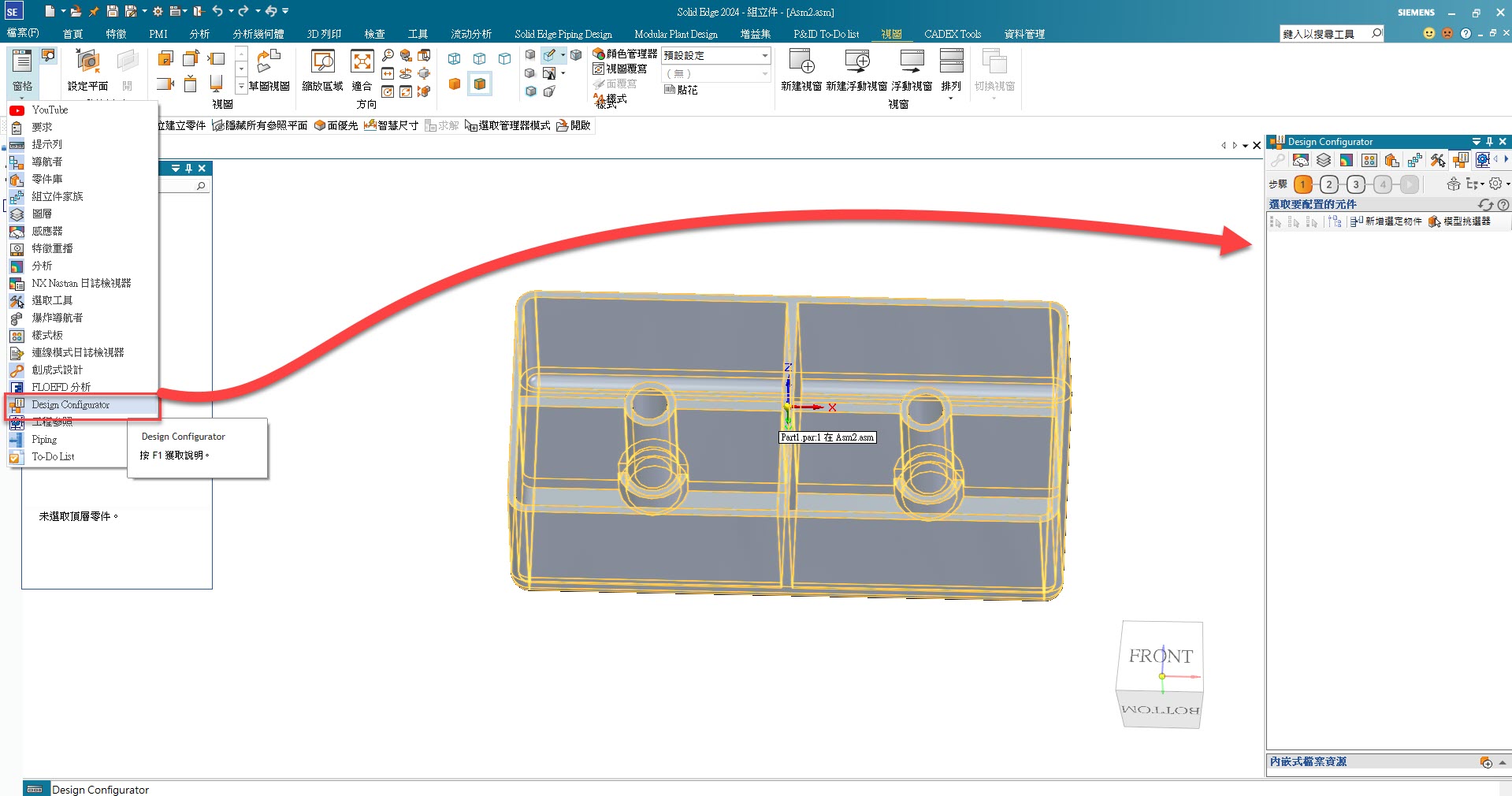
Task: Toggle the 面優先 face priority option
Action: click(x=336, y=125)
